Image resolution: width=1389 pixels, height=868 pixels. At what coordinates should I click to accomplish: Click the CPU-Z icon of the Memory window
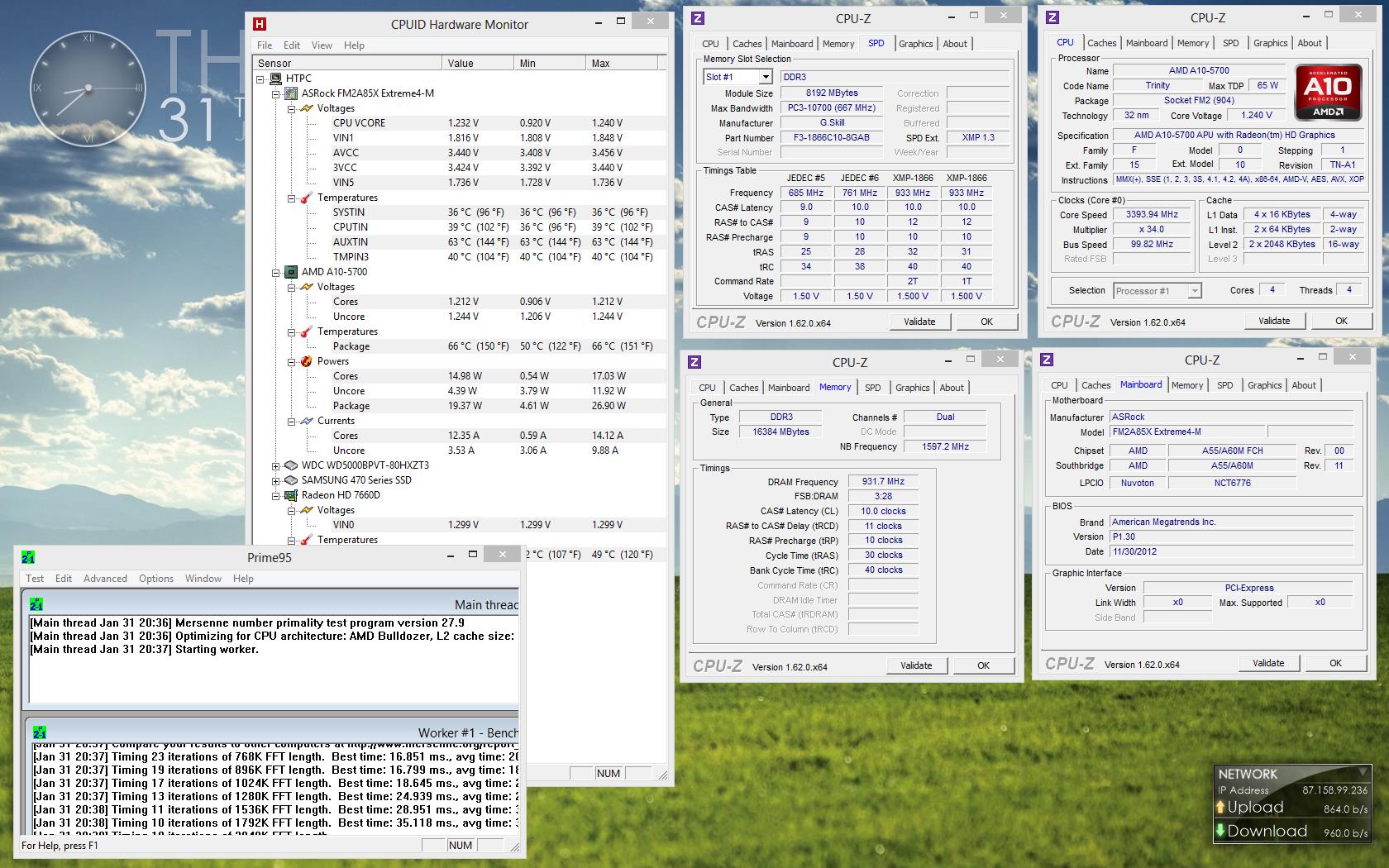[694, 362]
